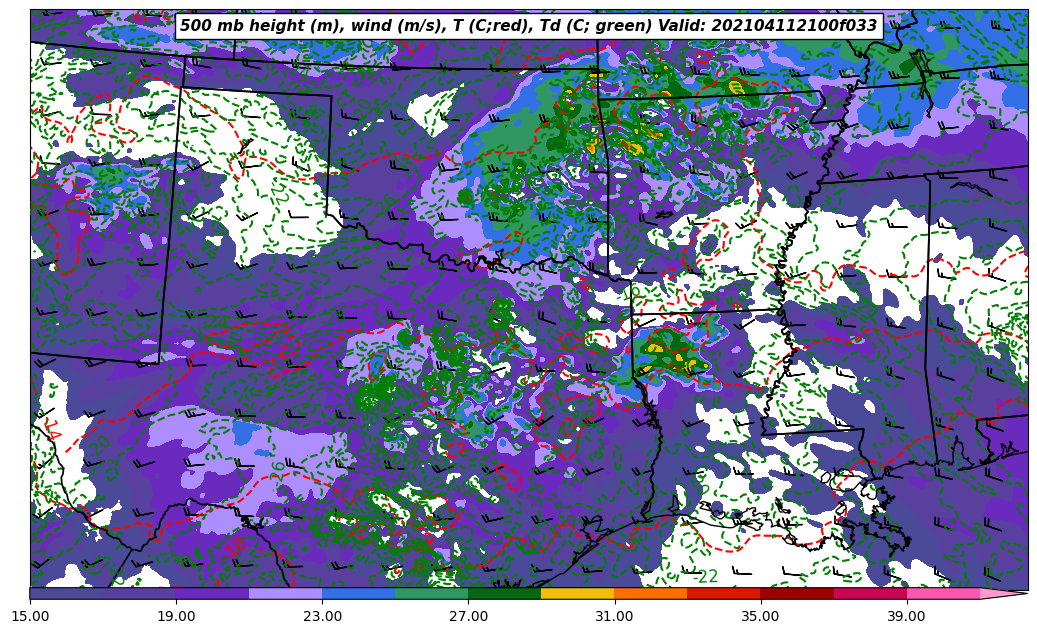Click the dark green colorbar segment
This screenshot has height=633, width=1037.
pos(504,593)
